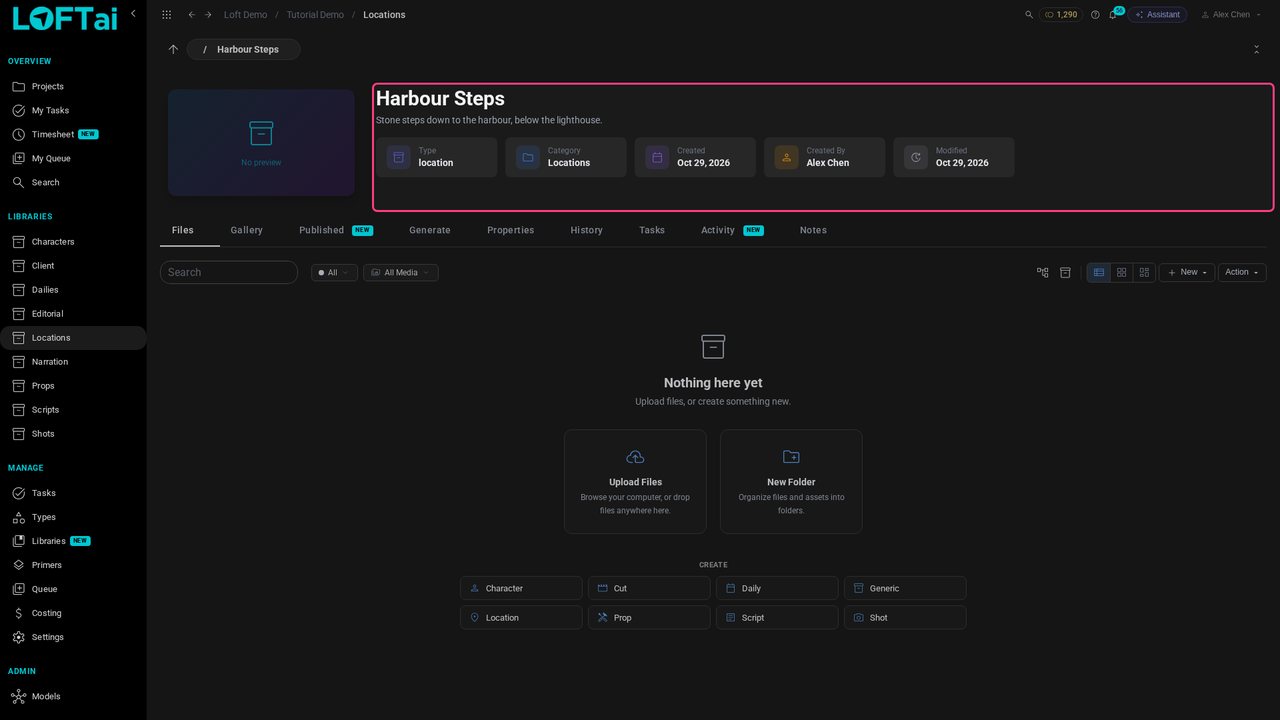The image size is (1280, 720).
Task: Open global search magnifier in top bar
Action: 1029,15
